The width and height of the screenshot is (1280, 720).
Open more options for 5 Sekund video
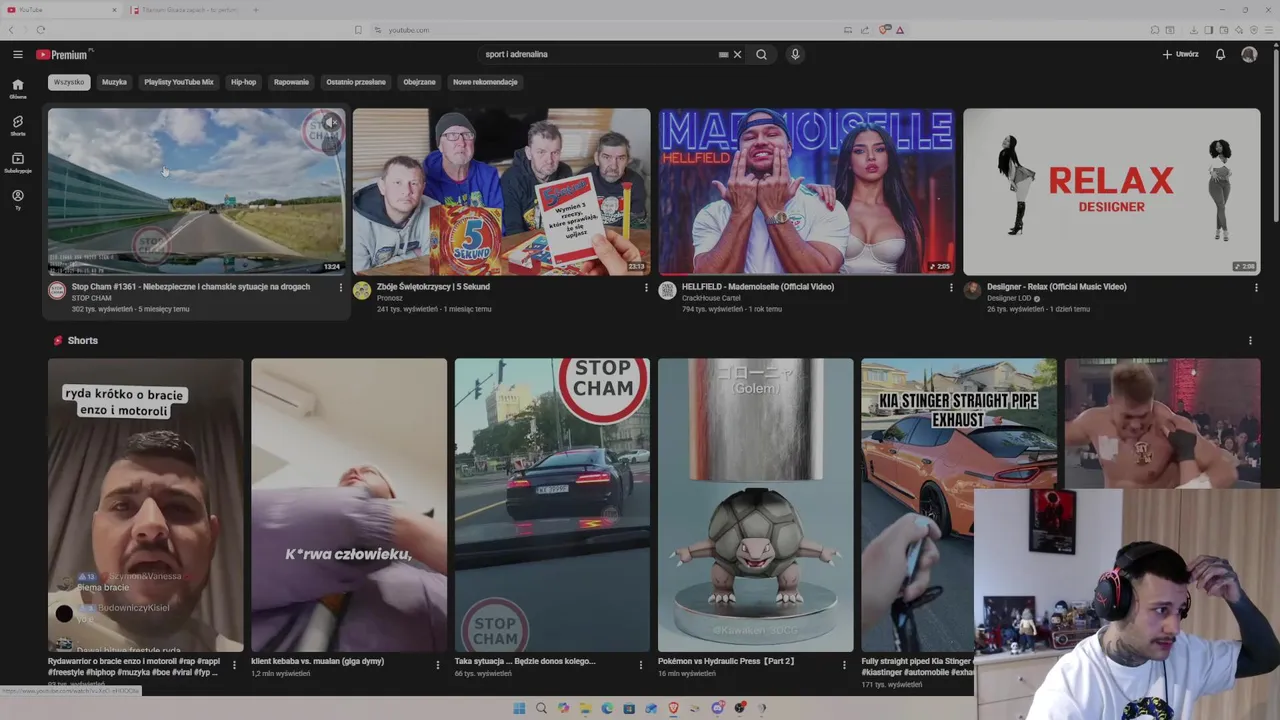[x=646, y=288]
